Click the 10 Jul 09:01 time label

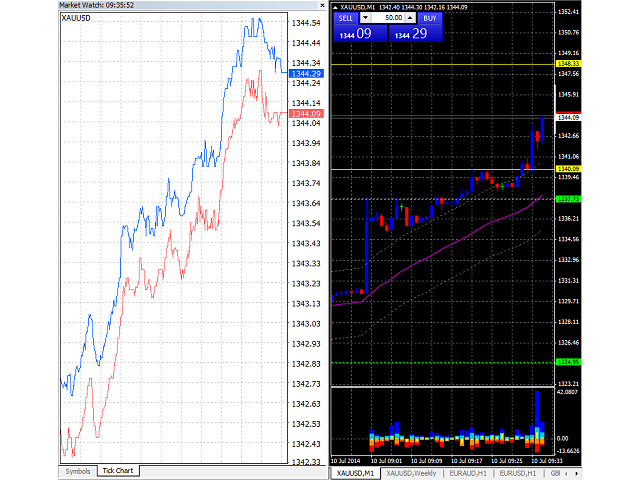click(x=386, y=461)
